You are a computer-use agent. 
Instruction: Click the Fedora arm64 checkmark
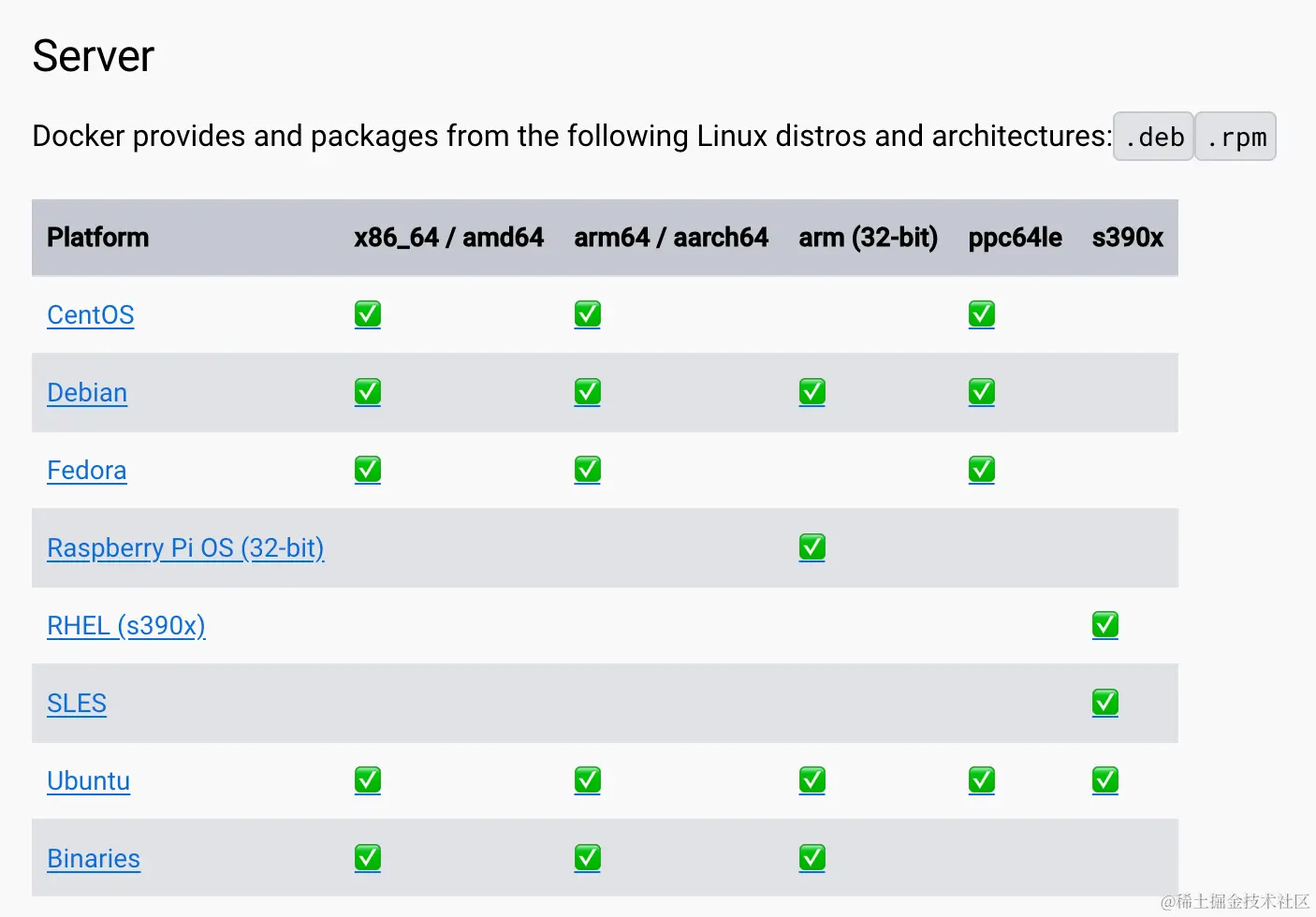click(588, 470)
